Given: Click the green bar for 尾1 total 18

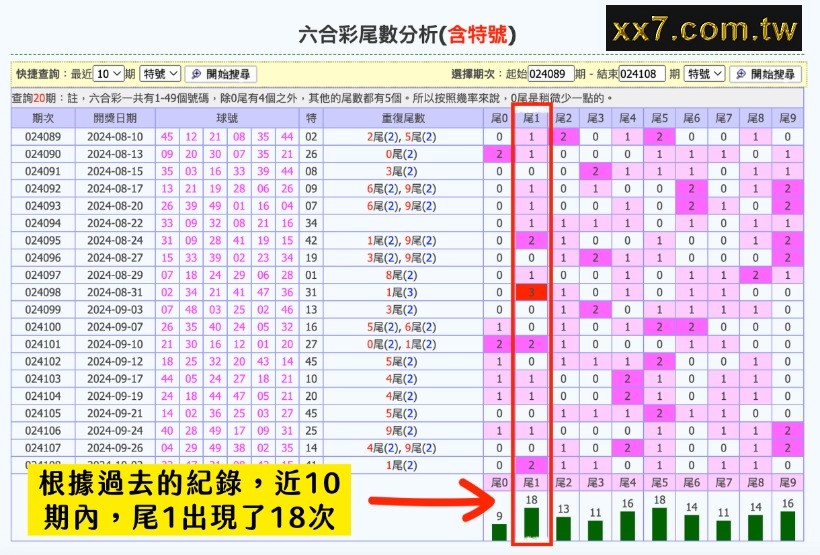Looking at the screenshot, I should click(531, 523).
